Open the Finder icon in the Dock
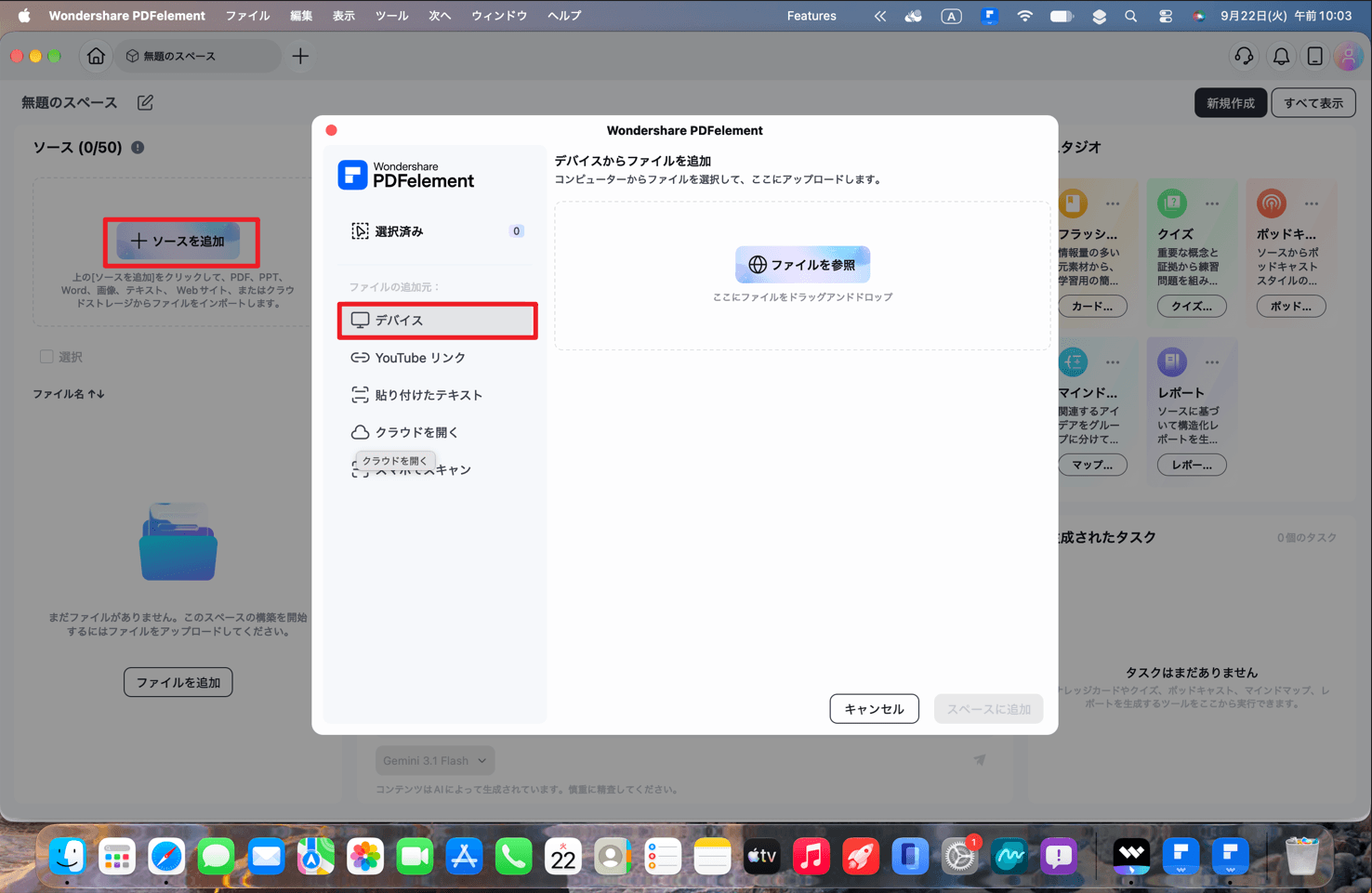Image resolution: width=1372 pixels, height=893 pixels. coord(68,856)
